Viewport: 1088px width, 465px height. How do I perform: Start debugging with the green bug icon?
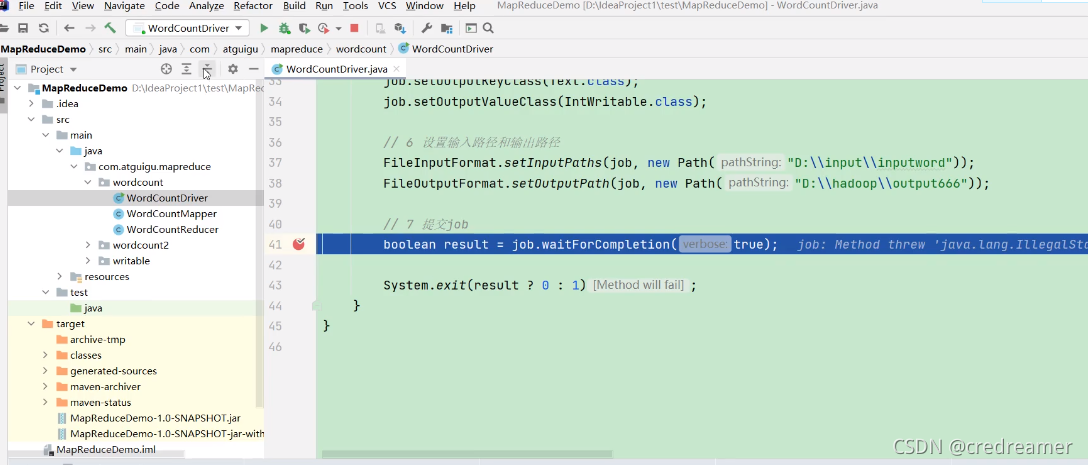(x=284, y=28)
